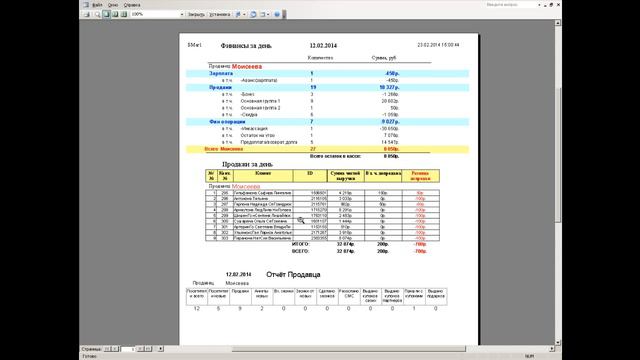Go to the last page navigation button
The image size is (640, 360).
(149, 349)
